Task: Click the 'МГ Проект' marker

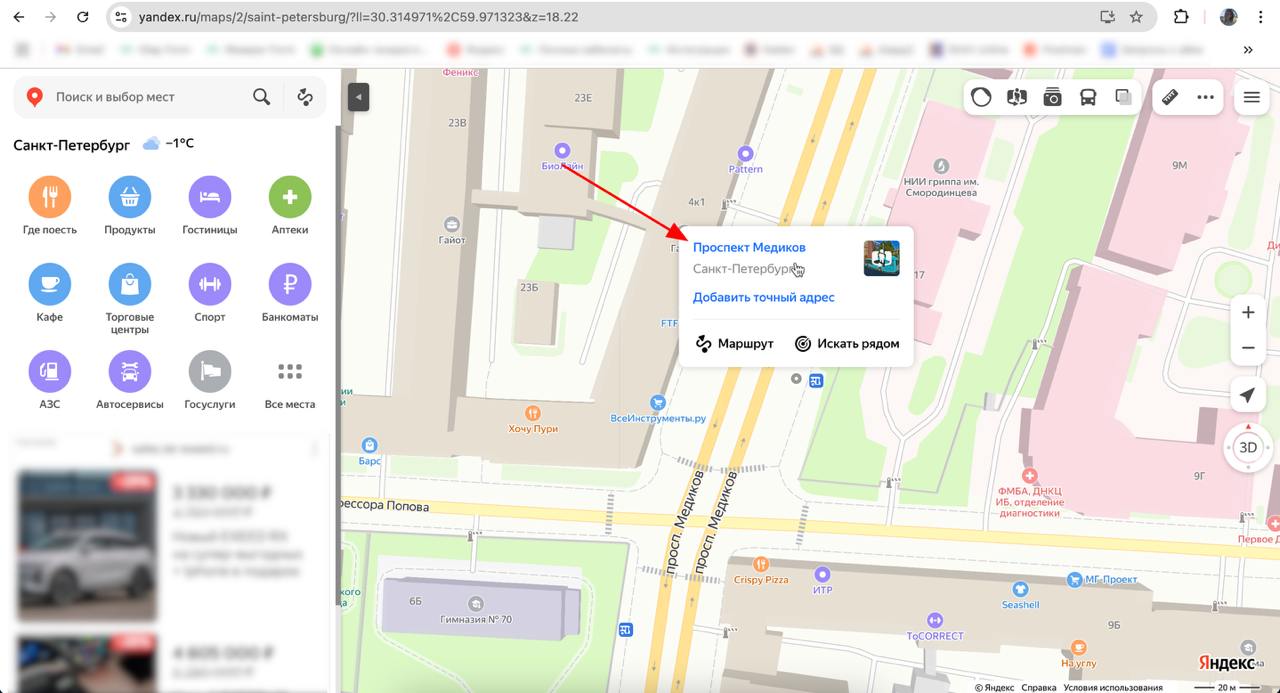Action: (1076, 579)
